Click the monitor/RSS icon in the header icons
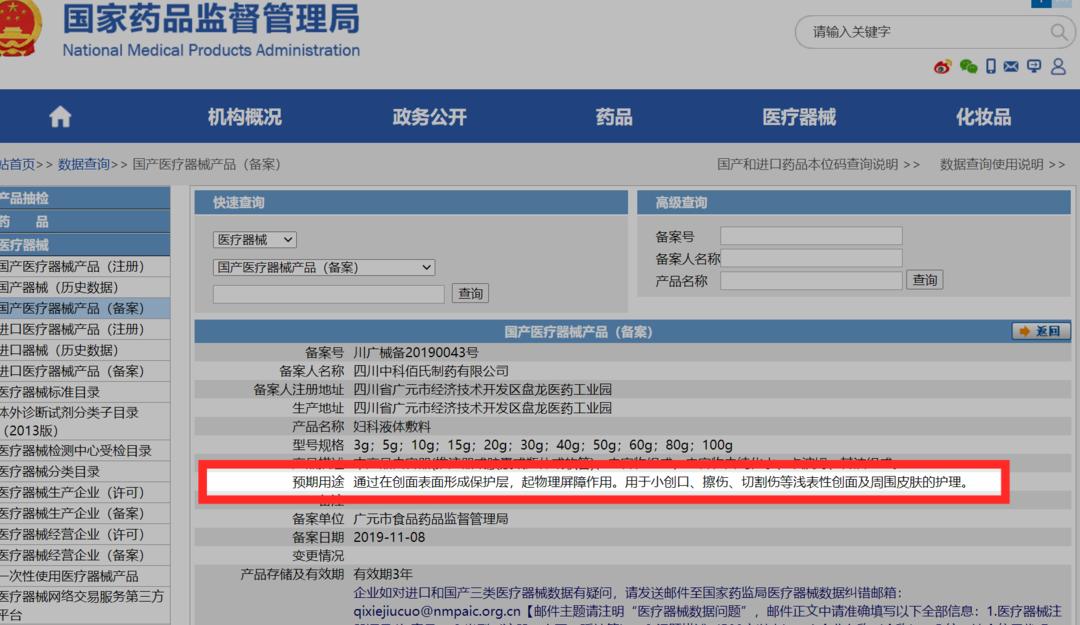Image resolution: width=1080 pixels, height=625 pixels. pyautogui.click(x=1035, y=67)
